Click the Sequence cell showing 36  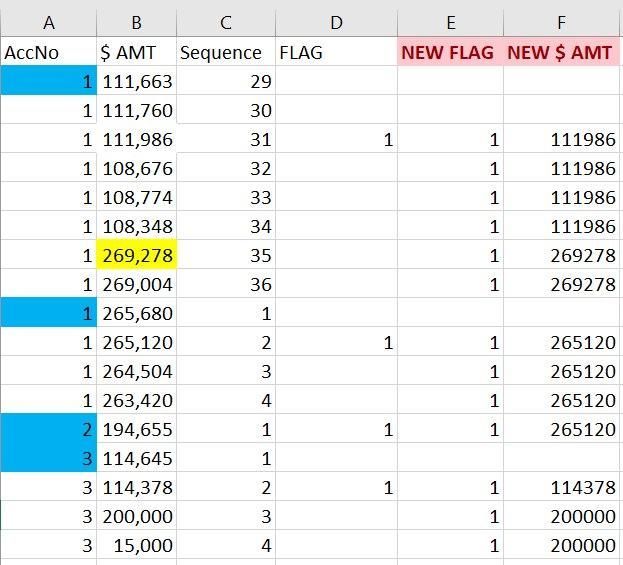[x=226, y=285]
